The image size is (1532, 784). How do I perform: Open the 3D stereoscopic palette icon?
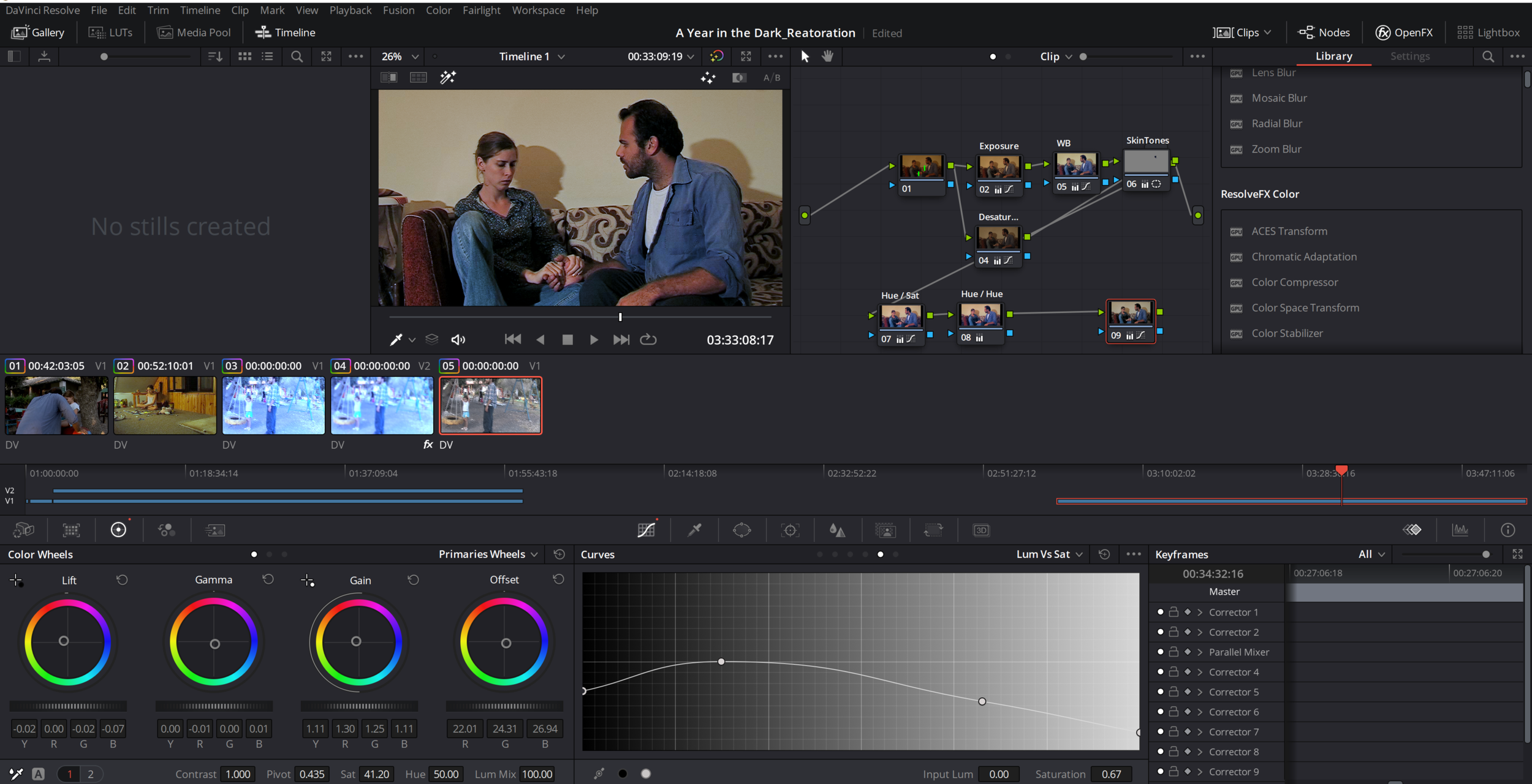[981, 530]
